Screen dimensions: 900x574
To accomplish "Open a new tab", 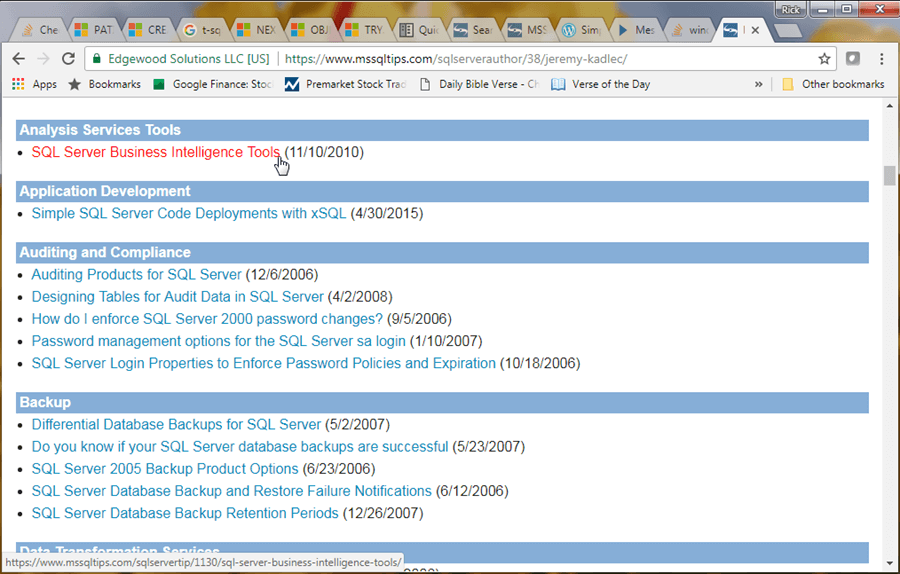I will click(788, 30).
